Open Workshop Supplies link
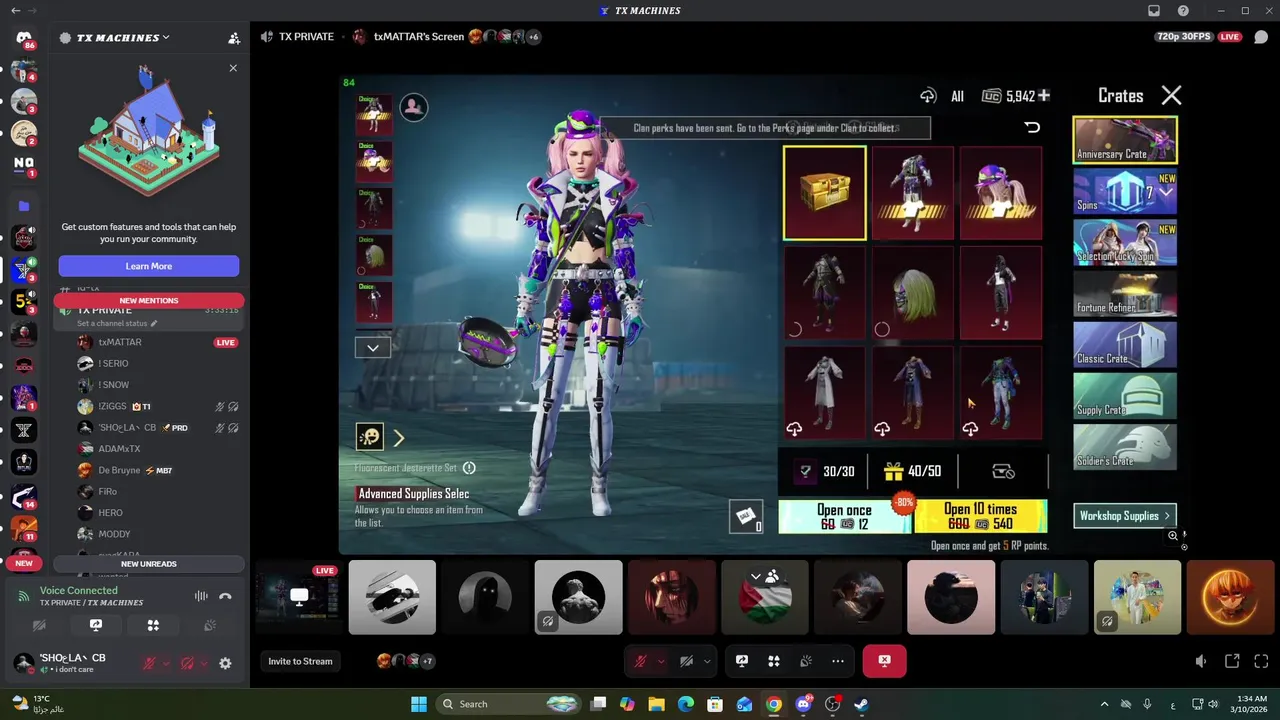The height and width of the screenshot is (720, 1280). point(1125,516)
